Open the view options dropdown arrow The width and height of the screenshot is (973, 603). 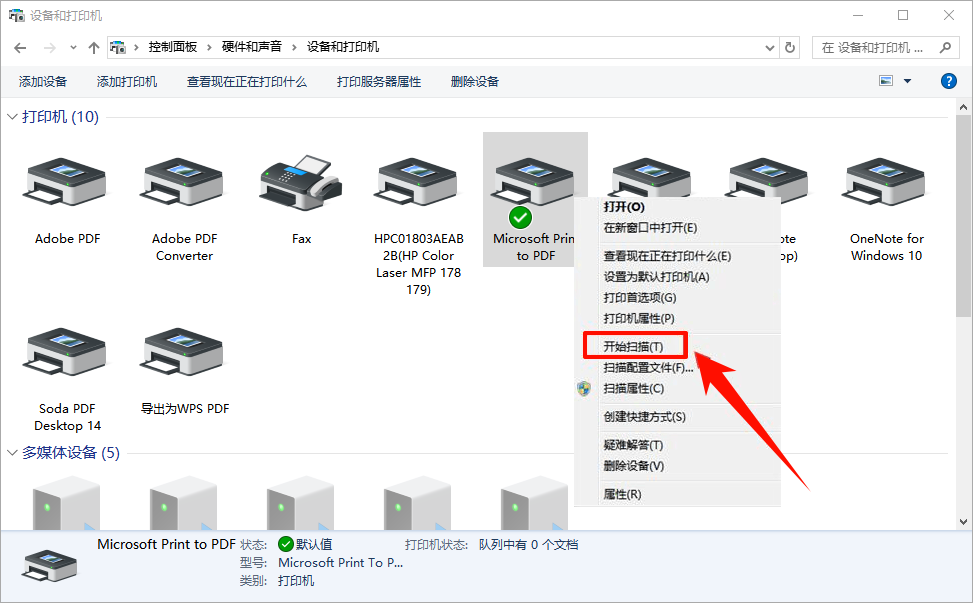tap(907, 81)
